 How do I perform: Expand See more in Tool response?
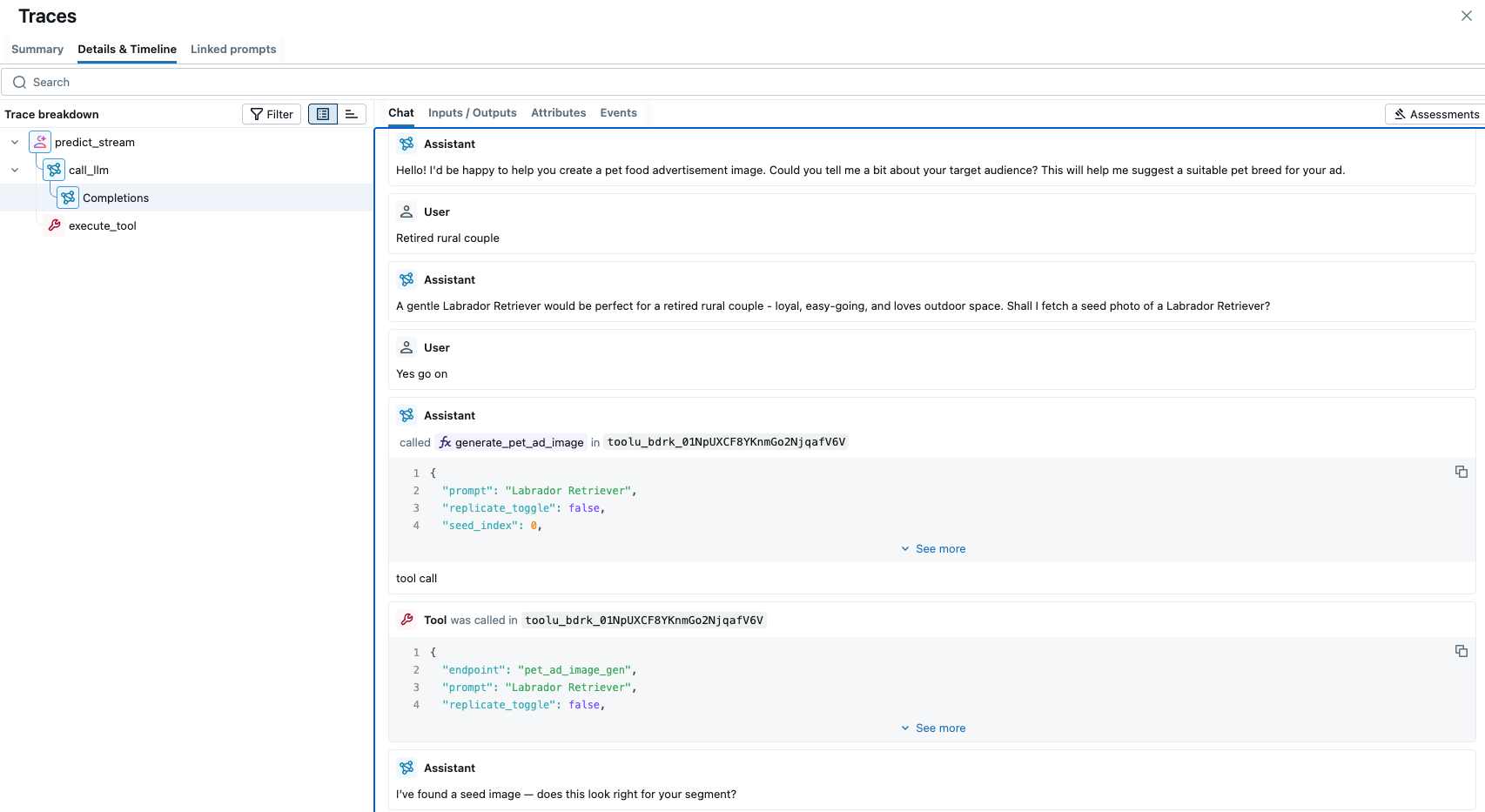[932, 728]
